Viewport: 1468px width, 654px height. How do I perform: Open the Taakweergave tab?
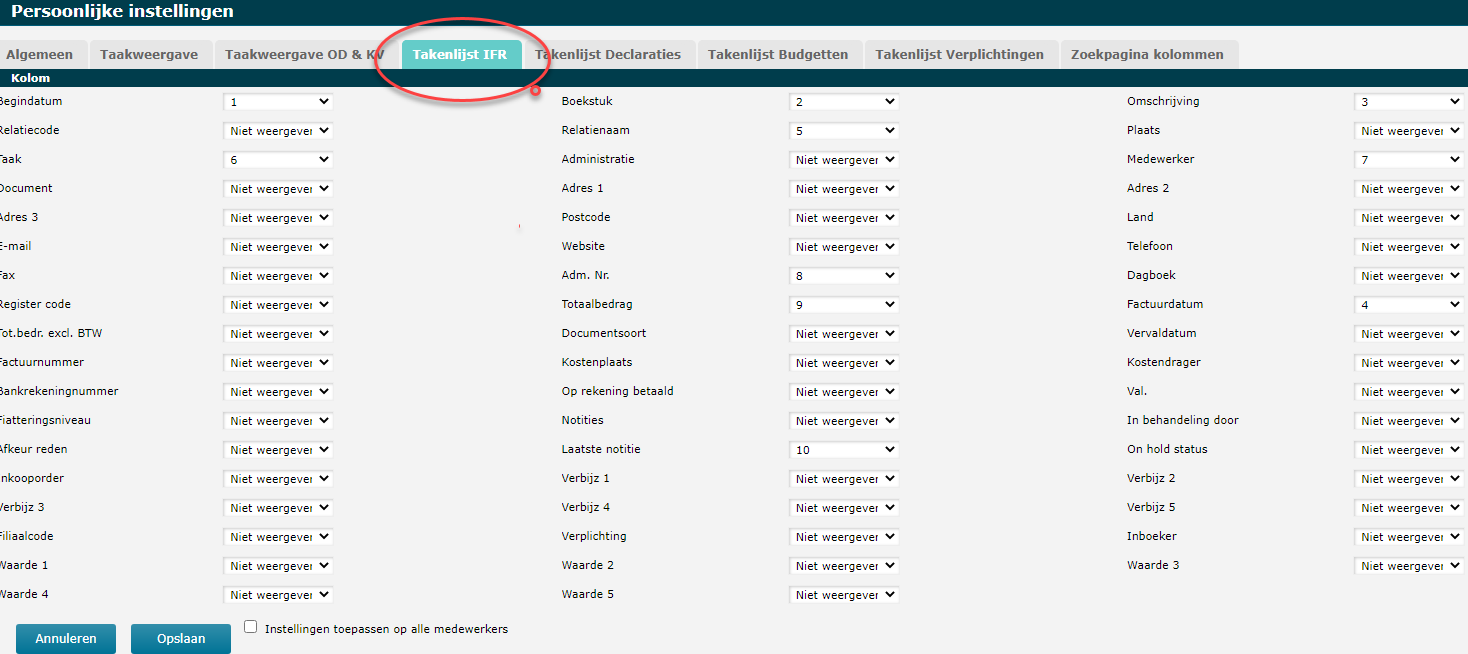(x=149, y=55)
